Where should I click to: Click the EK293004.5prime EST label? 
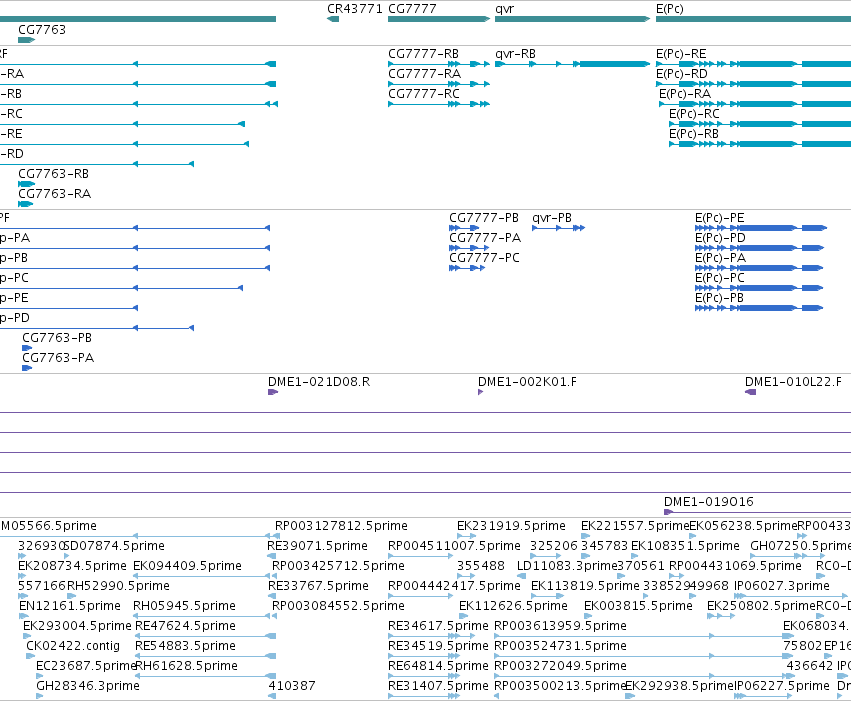[x=77, y=626]
